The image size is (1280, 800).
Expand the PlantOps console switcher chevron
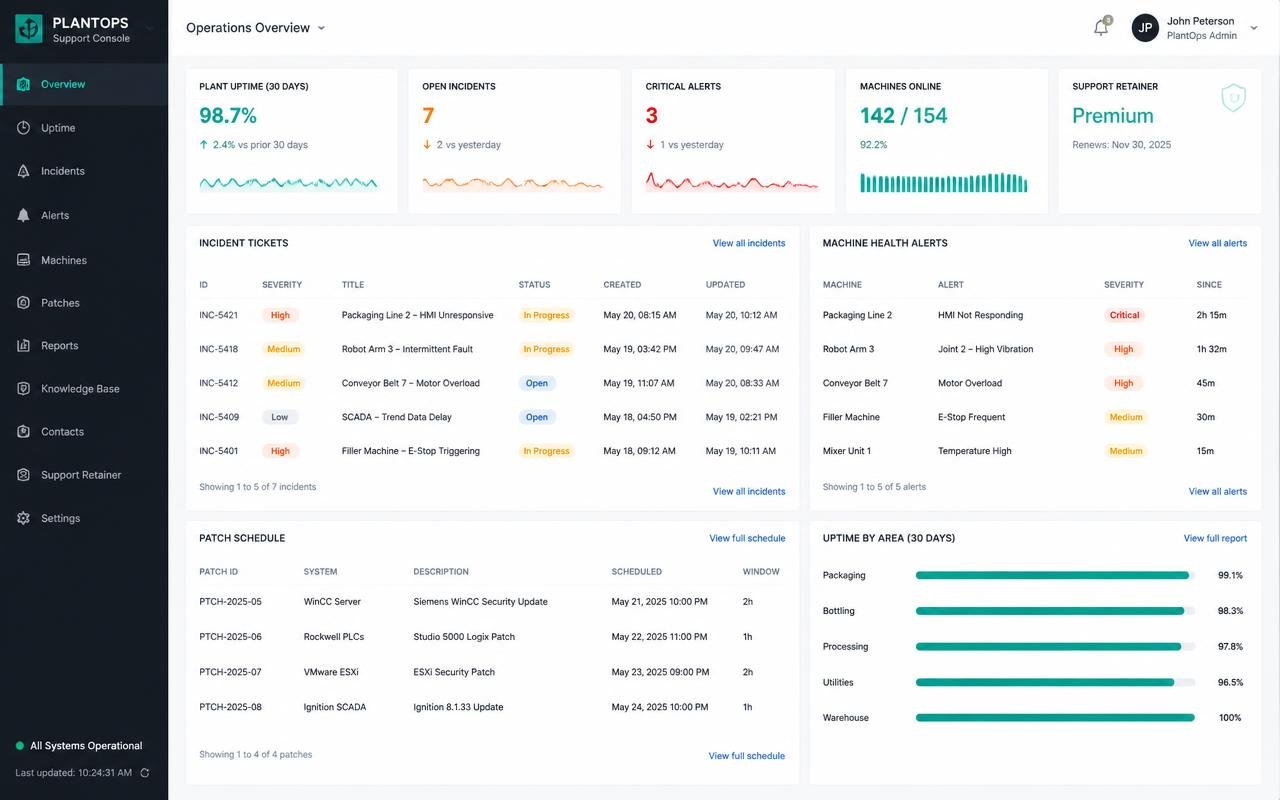150,28
